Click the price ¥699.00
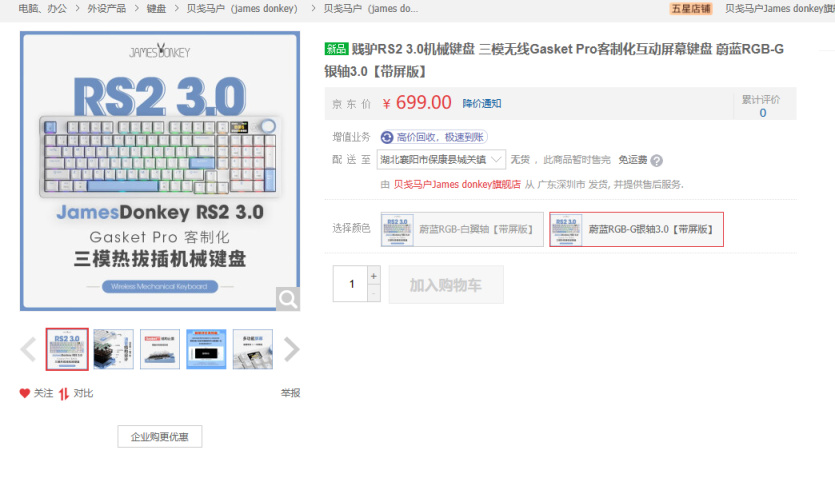Screen dimensions: 835x486 pos(417,102)
